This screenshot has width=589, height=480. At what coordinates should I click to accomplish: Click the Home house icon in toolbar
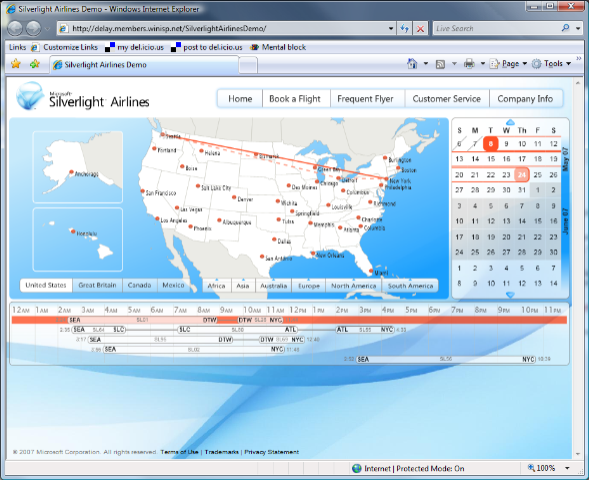pyautogui.click(x=412, y=63)
